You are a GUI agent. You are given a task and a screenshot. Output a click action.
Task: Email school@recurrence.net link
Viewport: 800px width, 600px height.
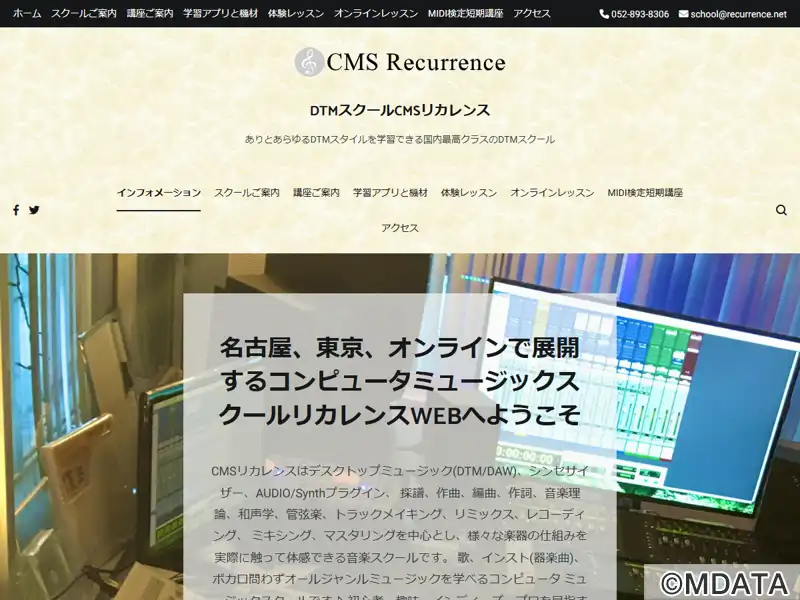coord(738,14)
